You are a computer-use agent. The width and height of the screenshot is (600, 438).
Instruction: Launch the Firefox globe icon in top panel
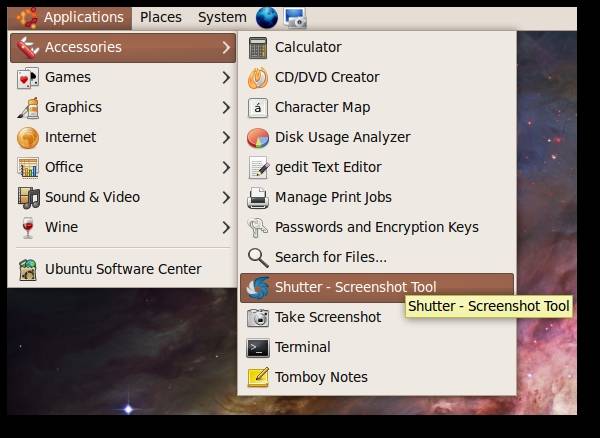click(267, 18)
